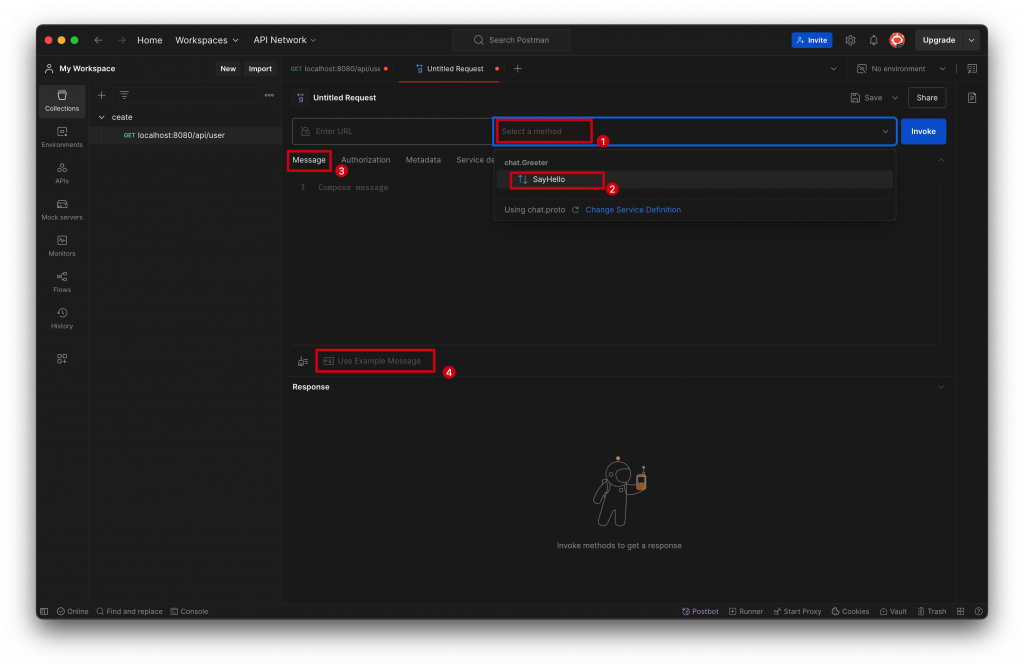Switch to the Authorization tab

click(x=366, y=160)
